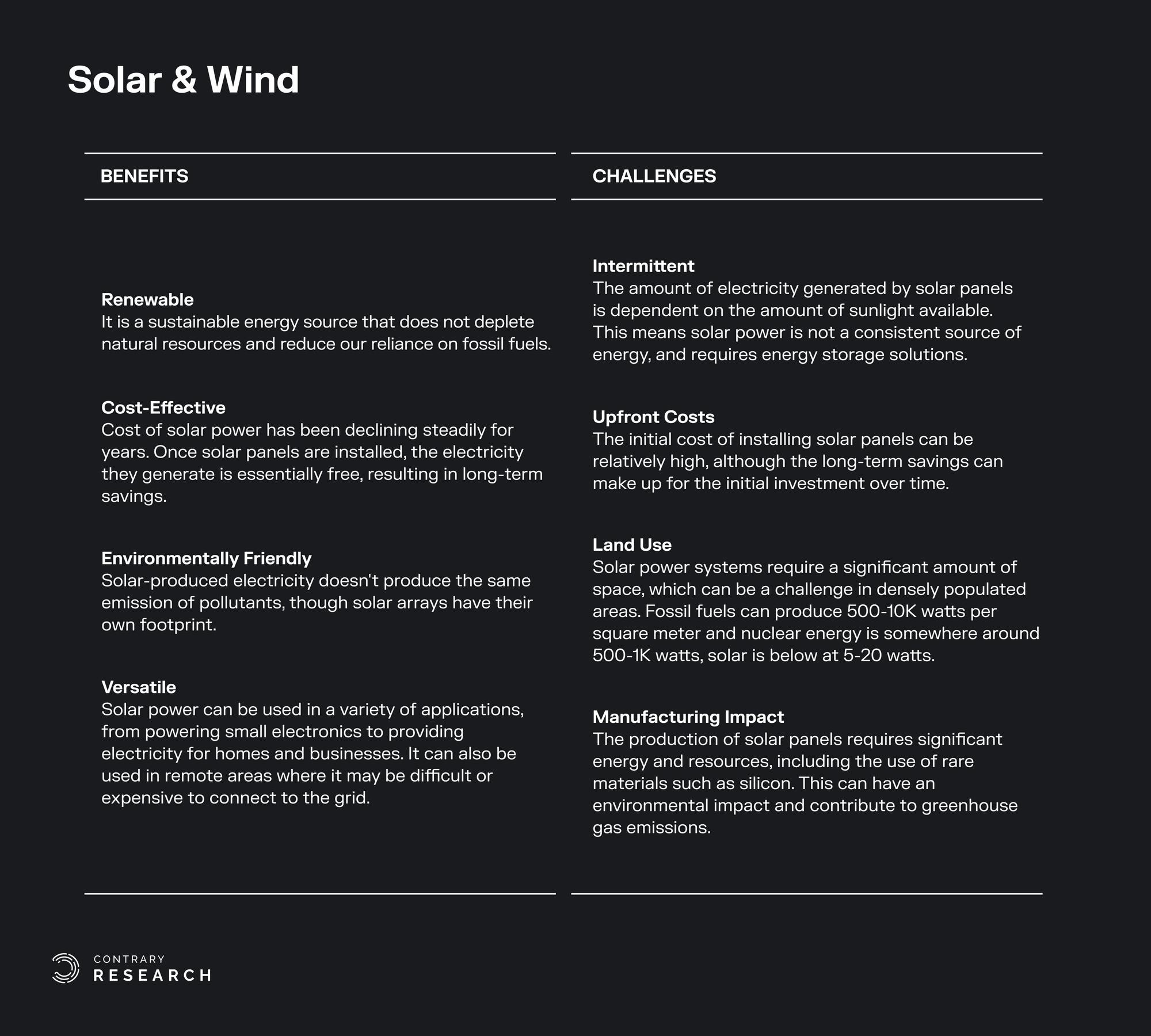Click the paragraph about emission of pollutants
This screenshot has width=1151, height=1036.
click(317, 603)
